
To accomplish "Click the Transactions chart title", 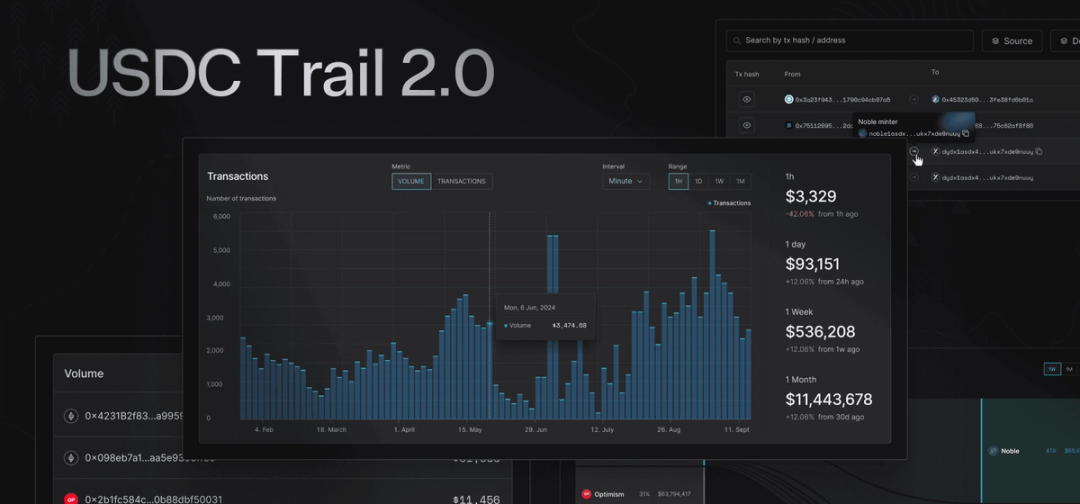I will [x=238, y=176].
